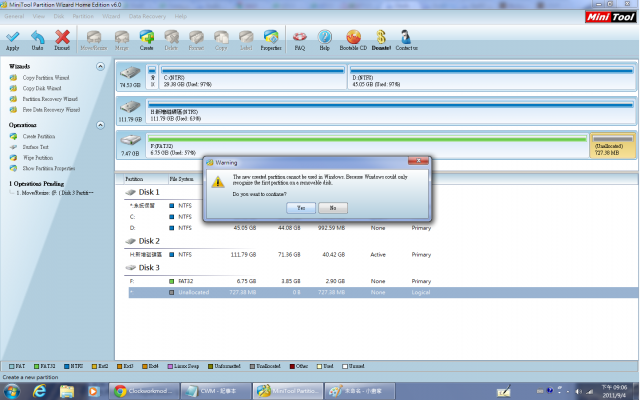Viewport: 640px width, 400px height.
Task: Open the Windows Start button
Action: (x=11, y=391)
